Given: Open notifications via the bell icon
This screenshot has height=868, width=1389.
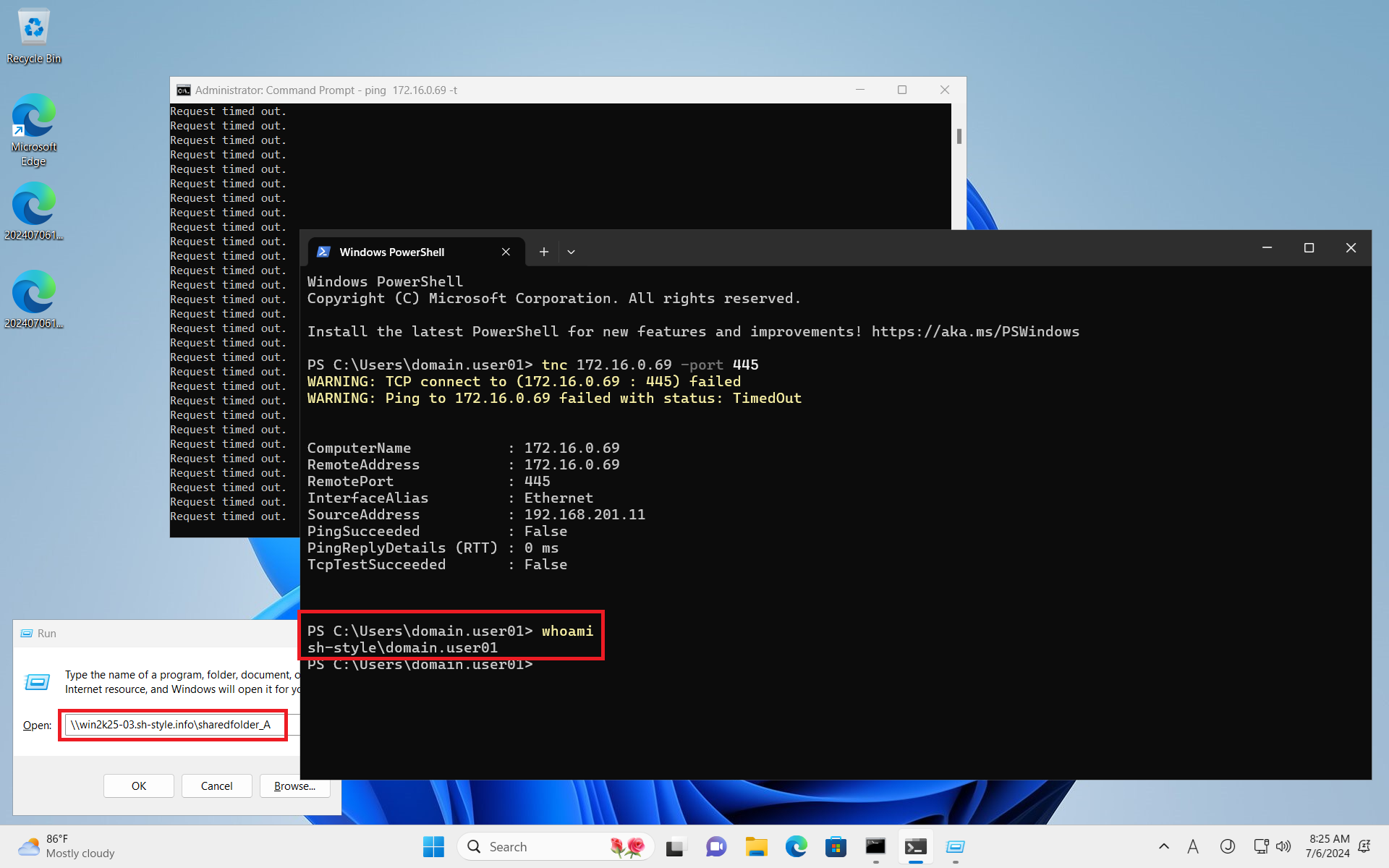Looking at the screenshot, I should (x=1365, y=846).
